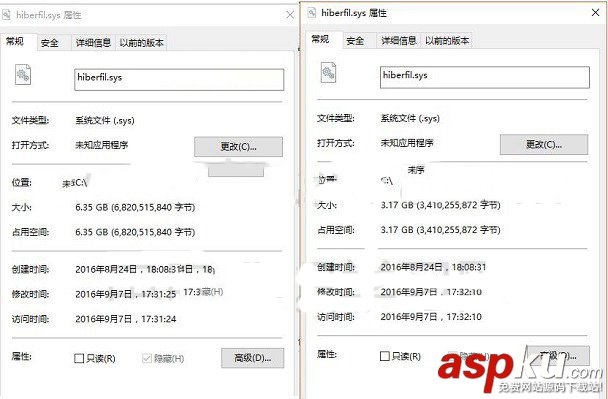This screenshot has height=399, width=608.
Task: Switch to 以前的版本 tab in right window
Action: click(447, 40)
